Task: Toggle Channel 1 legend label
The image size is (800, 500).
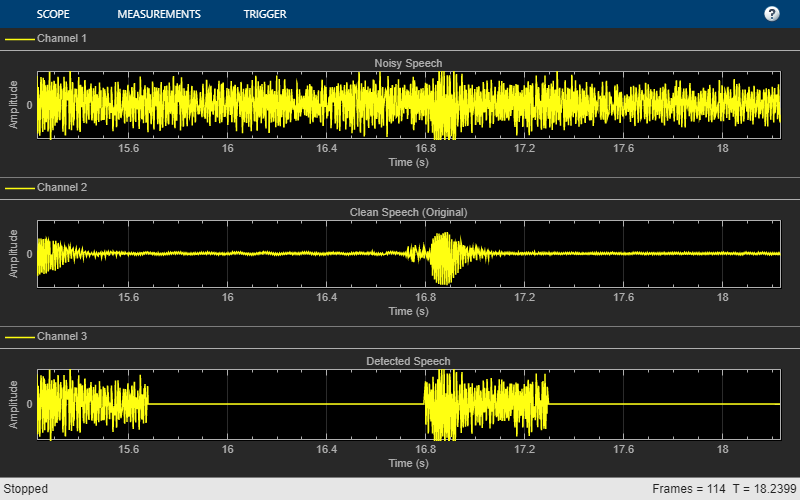Action: (62, 38)
